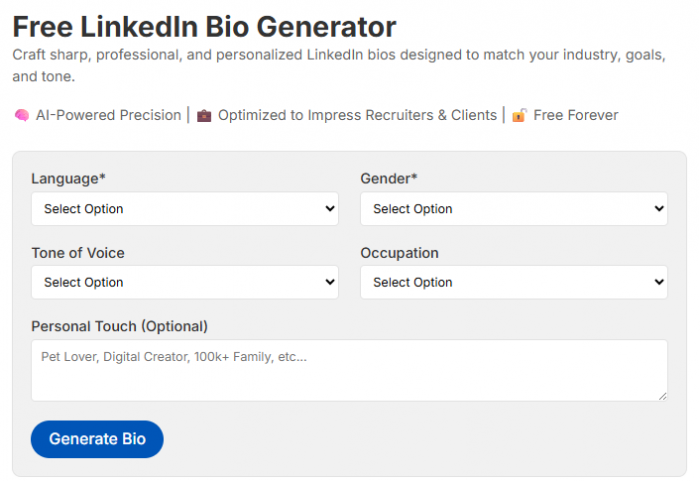
Task: Click the Personal Touch (Optional) label
Action: [x=120, y=326]
